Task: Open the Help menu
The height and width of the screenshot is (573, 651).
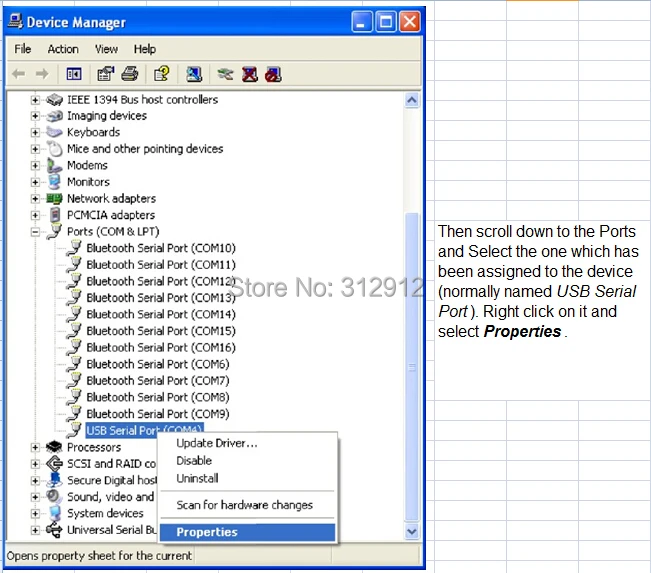Action: click(x=145, y=49)
